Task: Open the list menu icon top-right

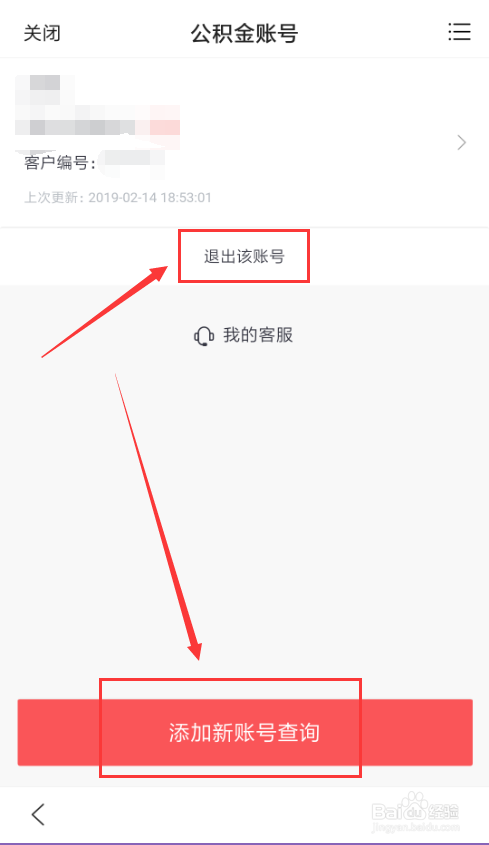Action: tap(459, 32)
